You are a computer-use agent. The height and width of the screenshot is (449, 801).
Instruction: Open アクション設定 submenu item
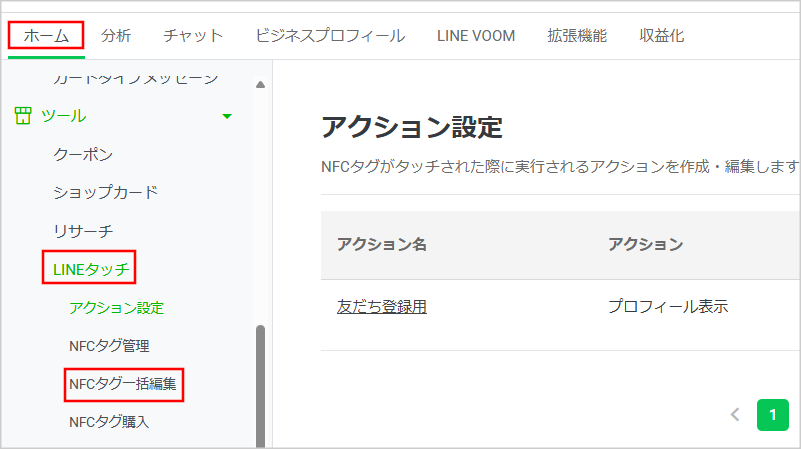point(116,308)
